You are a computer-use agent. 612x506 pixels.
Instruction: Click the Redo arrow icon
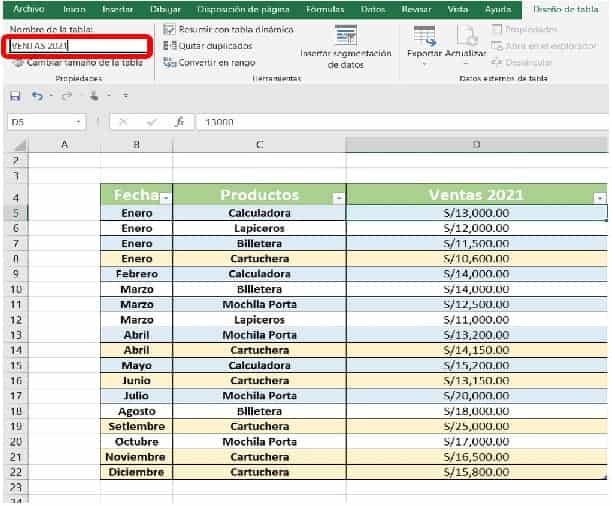click(66, 96)
